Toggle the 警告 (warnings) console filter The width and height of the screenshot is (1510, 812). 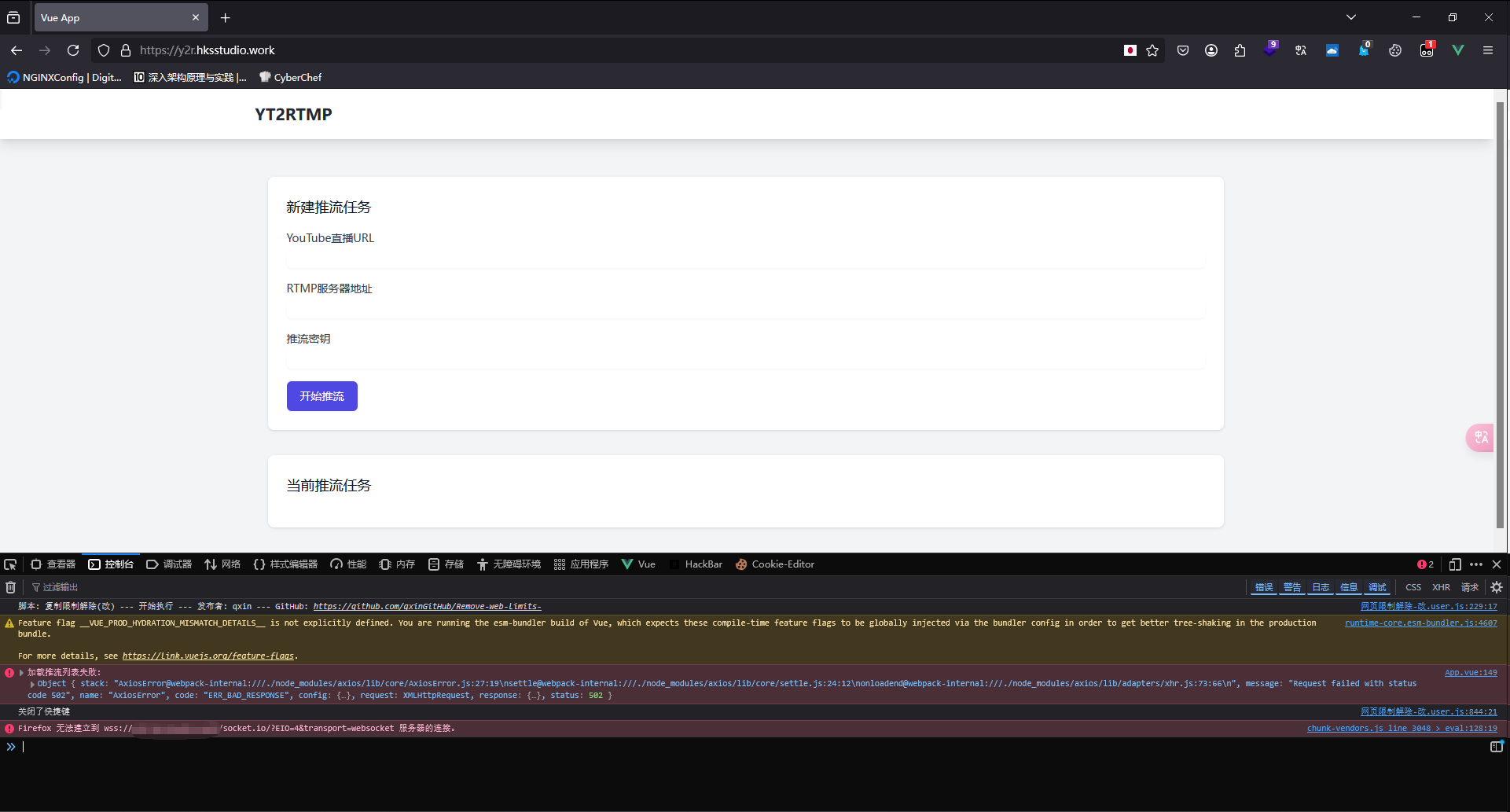[1291, 587]
